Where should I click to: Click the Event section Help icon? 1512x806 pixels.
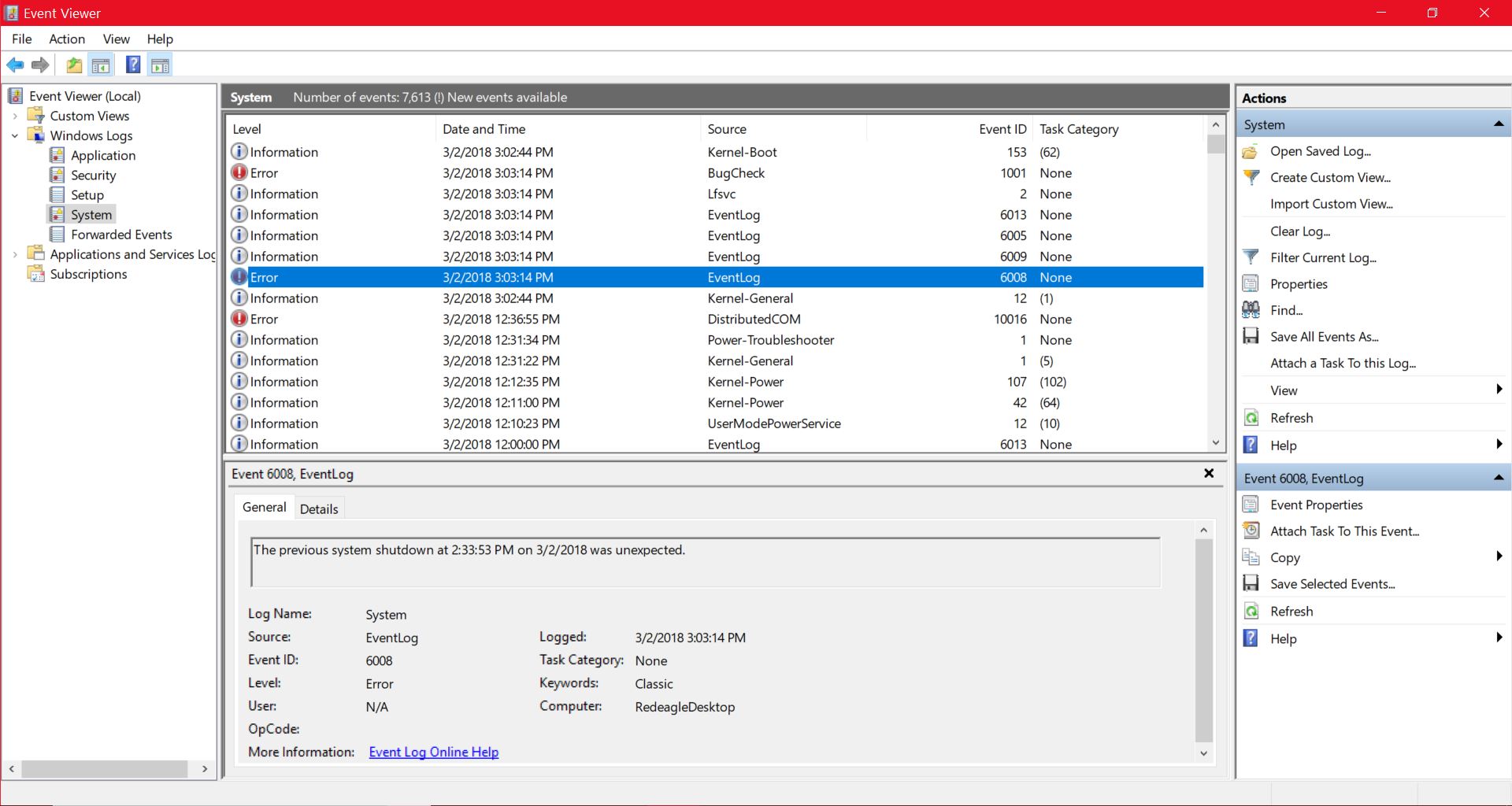1251,638
